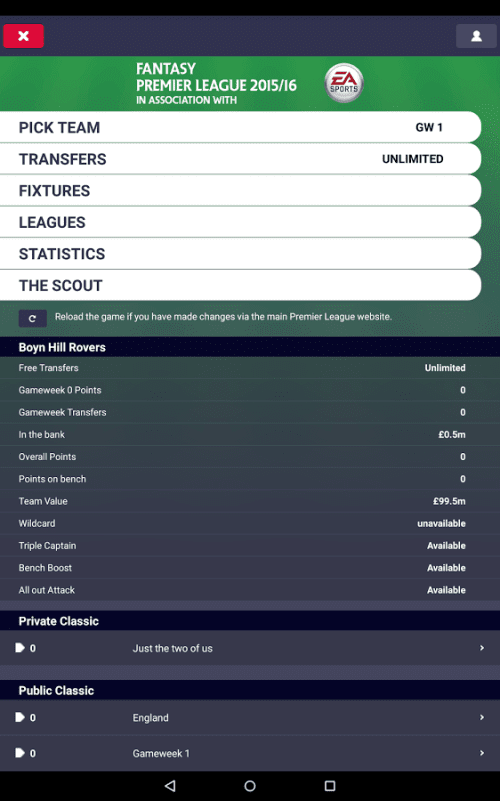
Task: Tap Android back navigation icon
Action: click(x=170, y=785)
